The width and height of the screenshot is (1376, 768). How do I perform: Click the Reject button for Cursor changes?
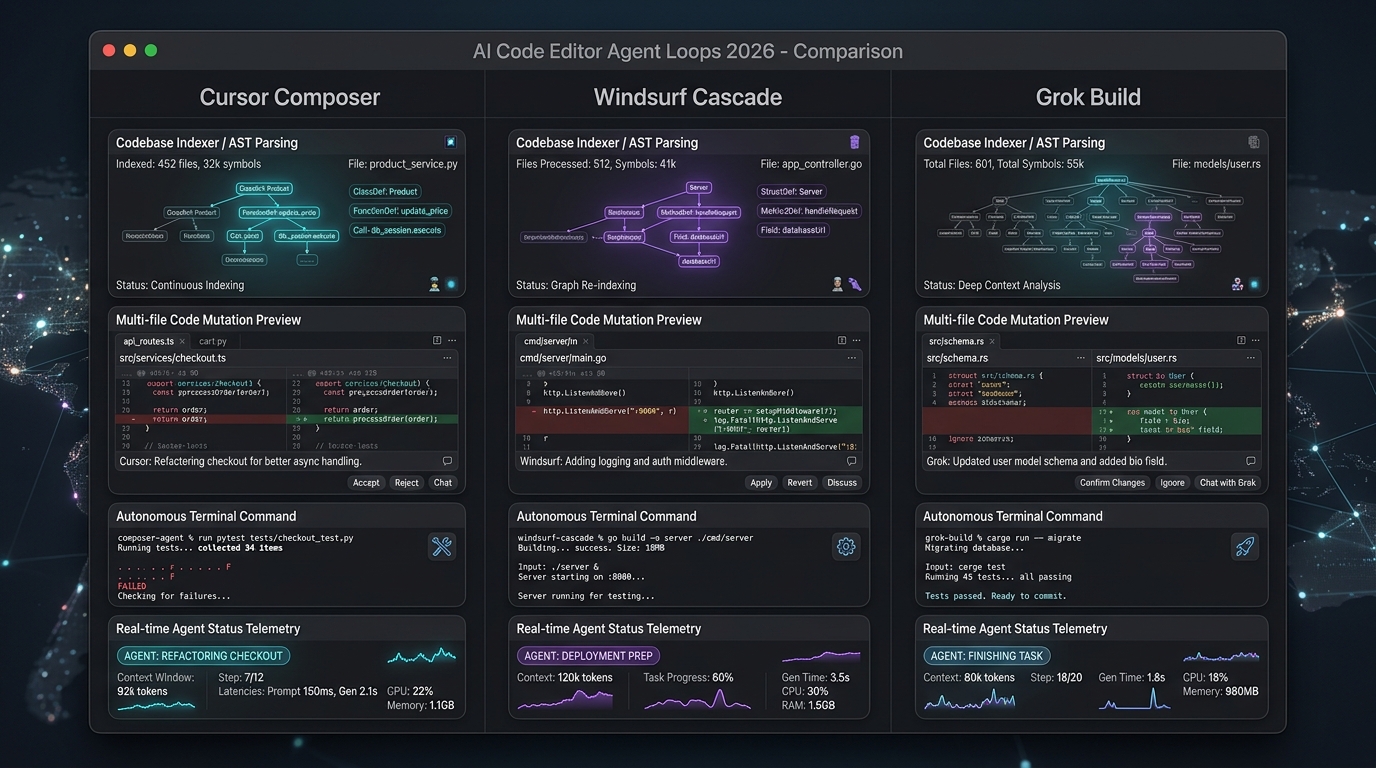coord(406,482)
